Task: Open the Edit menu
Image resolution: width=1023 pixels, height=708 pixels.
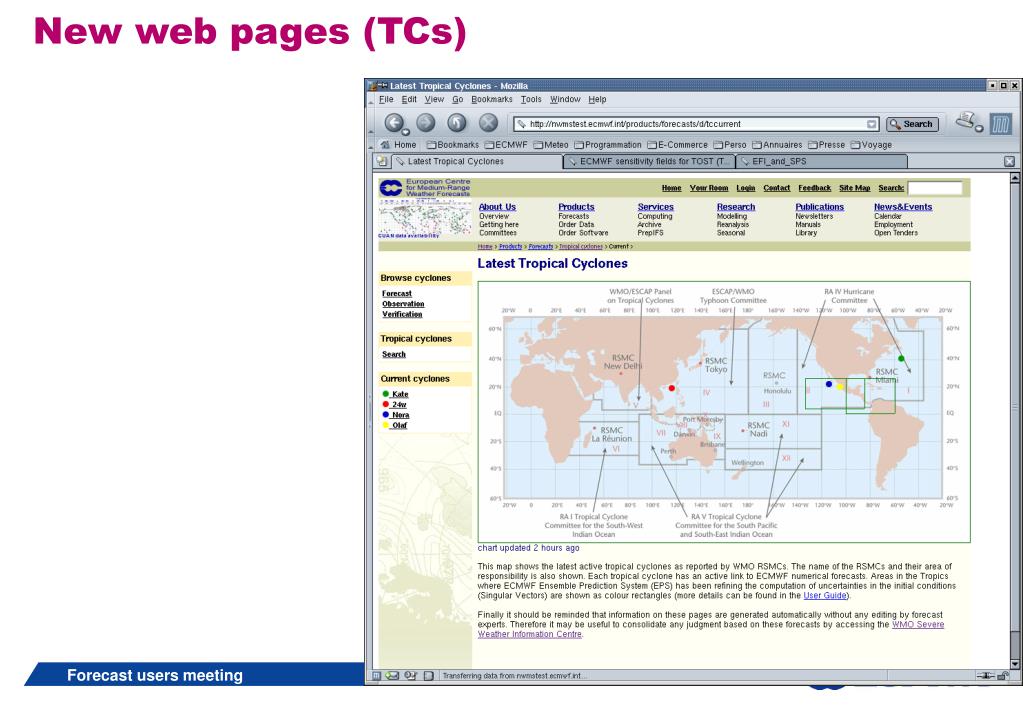Action: pos(409,99)
